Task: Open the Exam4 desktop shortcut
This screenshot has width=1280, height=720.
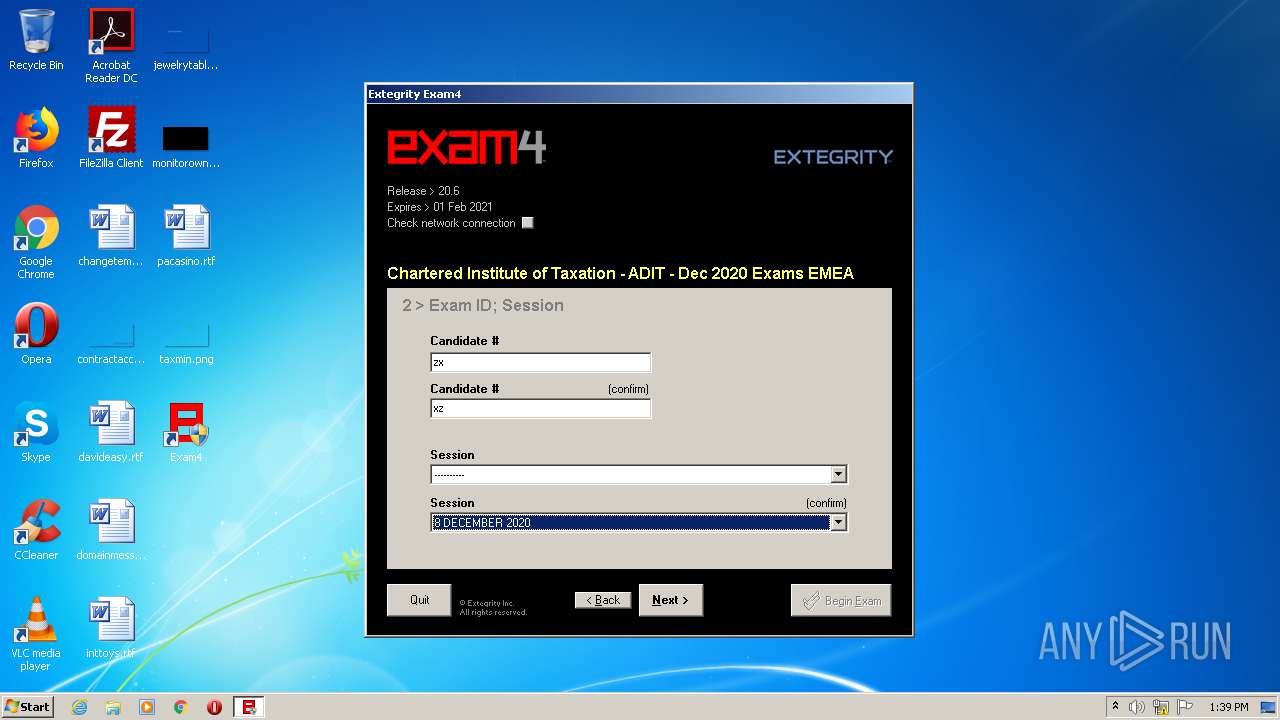Action: pos(186,432)
